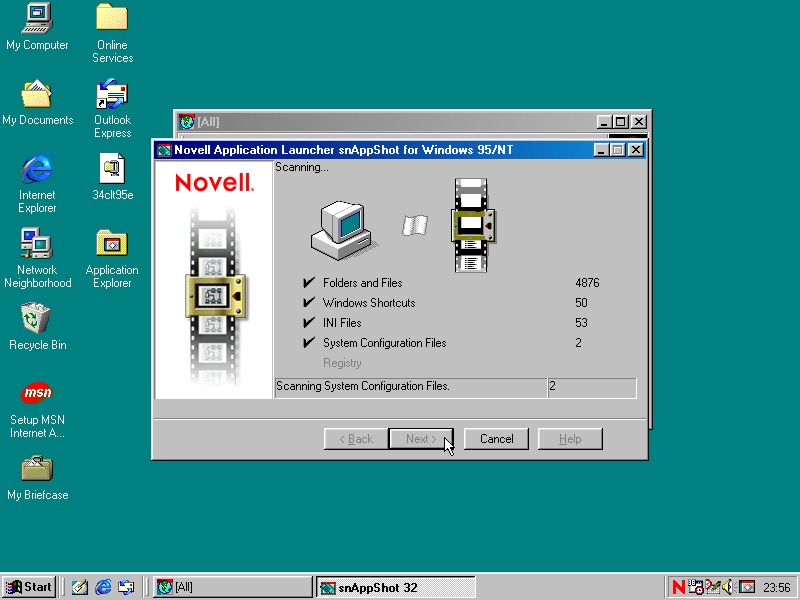
Task: Click the grayed Registry label
Action: coord(342,363)
